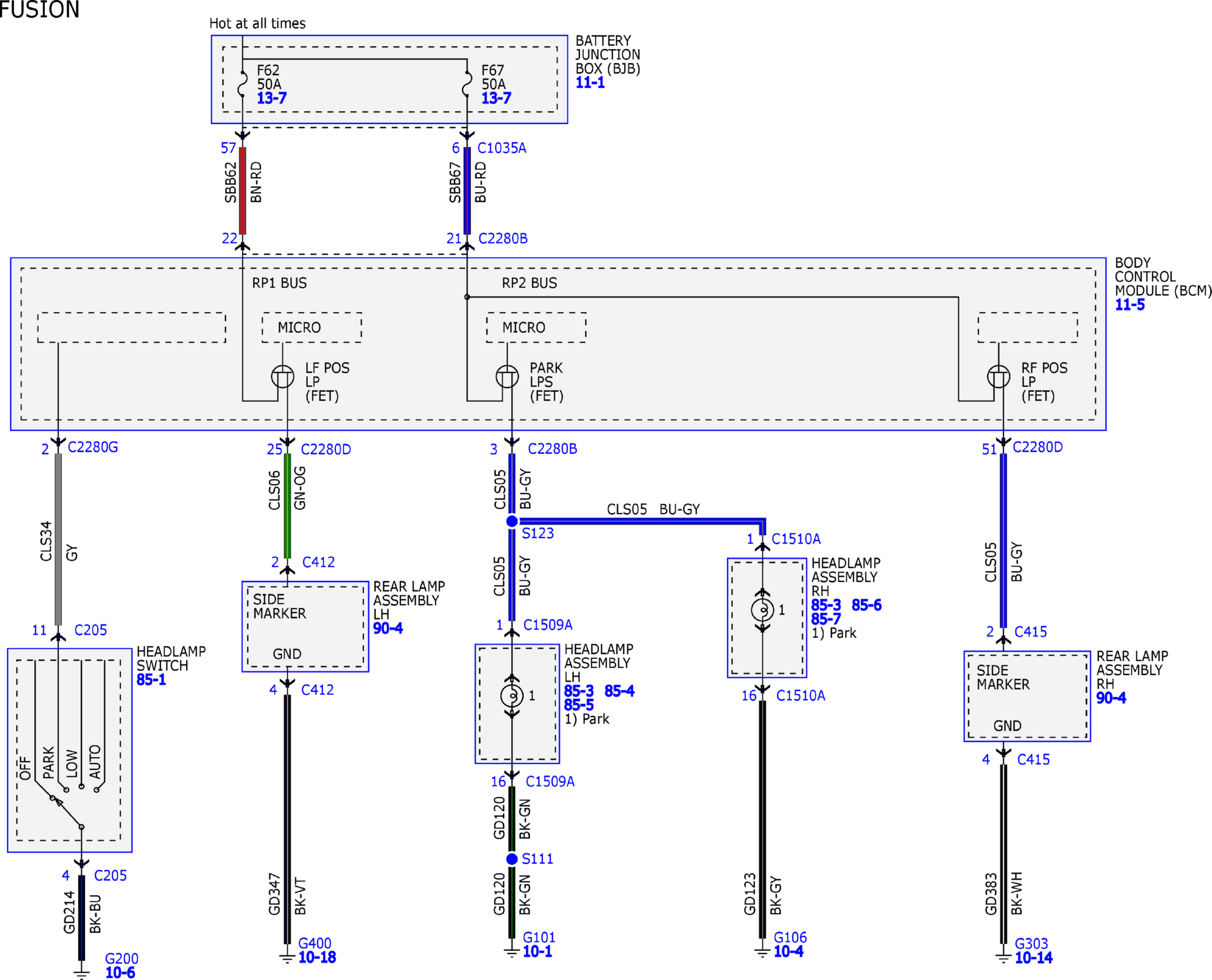Open ground reference 10-14 below G303
This screenshot has height=980, width=1212.
coord(1033,958)
